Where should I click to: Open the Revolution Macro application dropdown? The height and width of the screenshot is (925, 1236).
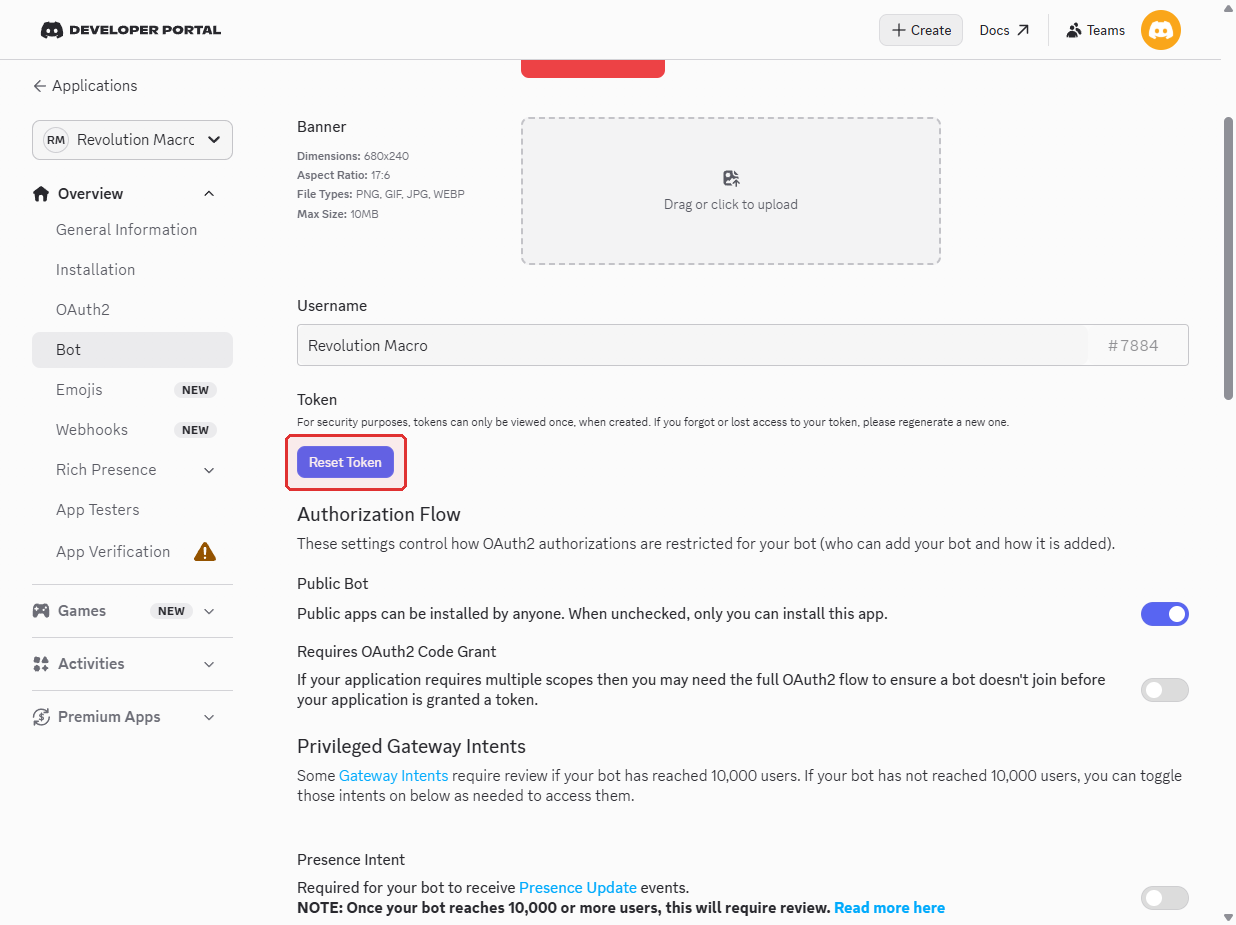[133, 140]
